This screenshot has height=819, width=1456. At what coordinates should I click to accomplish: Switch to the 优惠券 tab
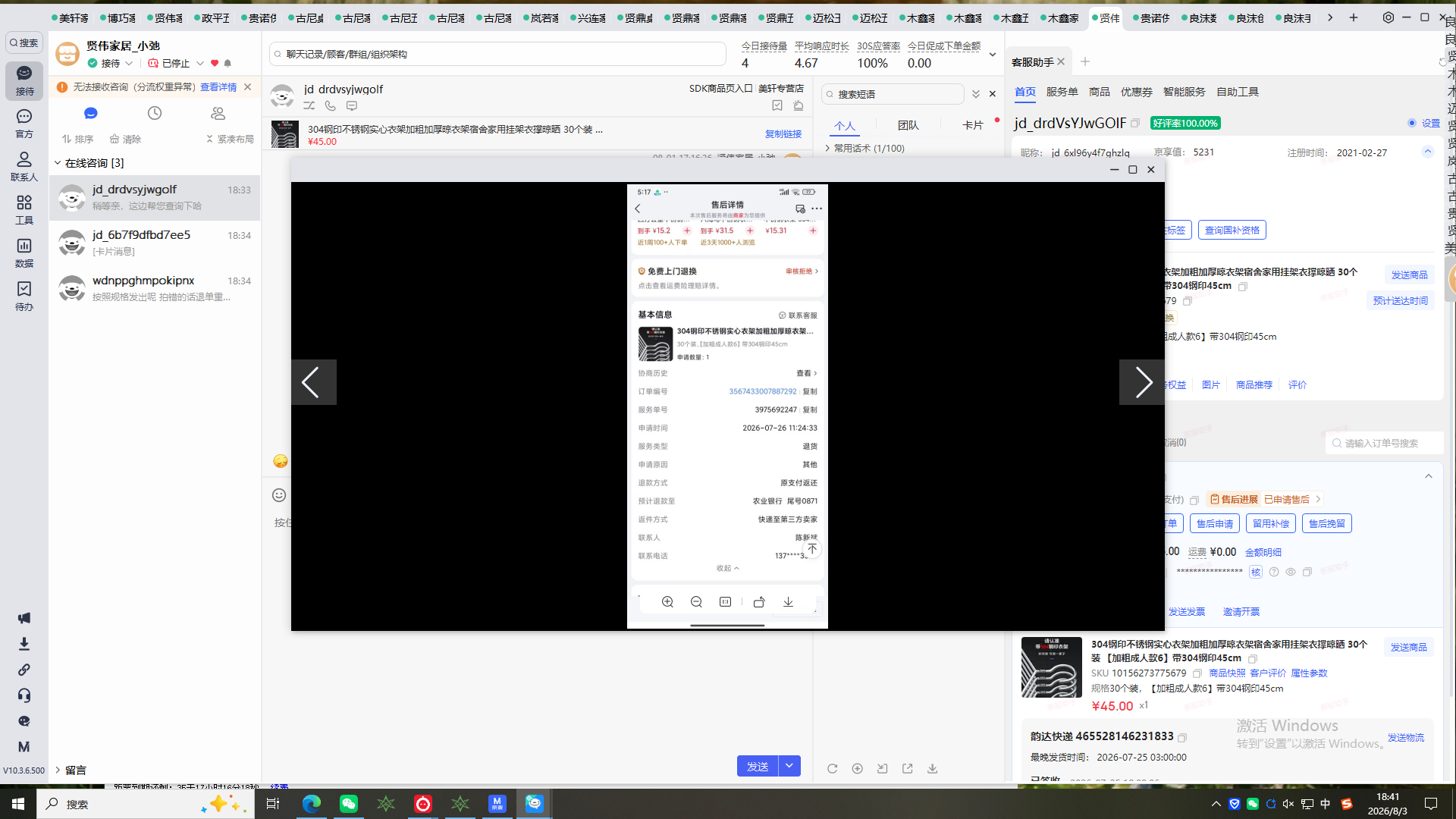1136,92
